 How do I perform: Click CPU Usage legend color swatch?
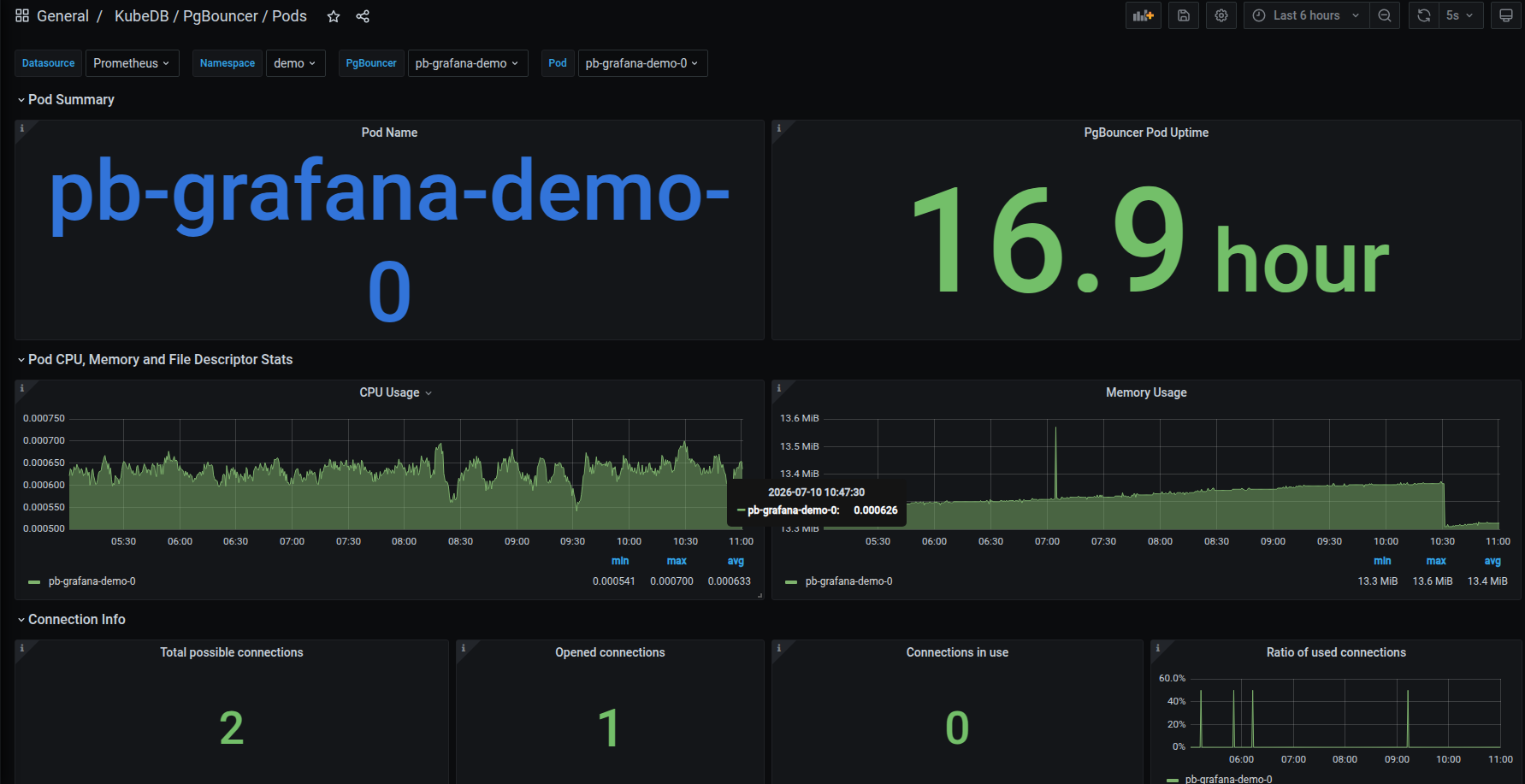coord(34,582)
